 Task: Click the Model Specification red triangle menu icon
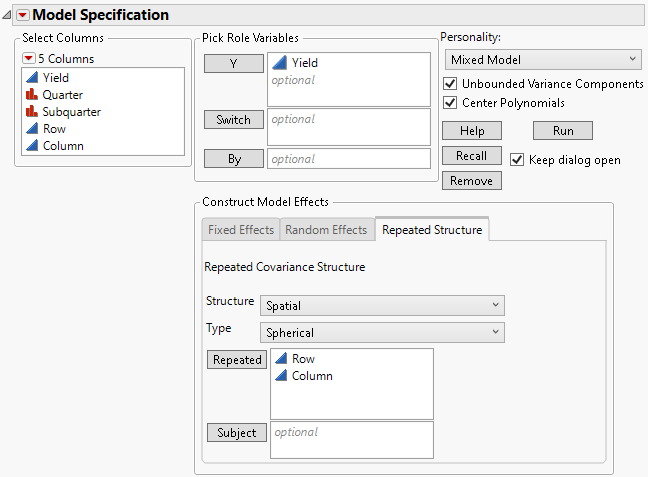pos(22,15)
